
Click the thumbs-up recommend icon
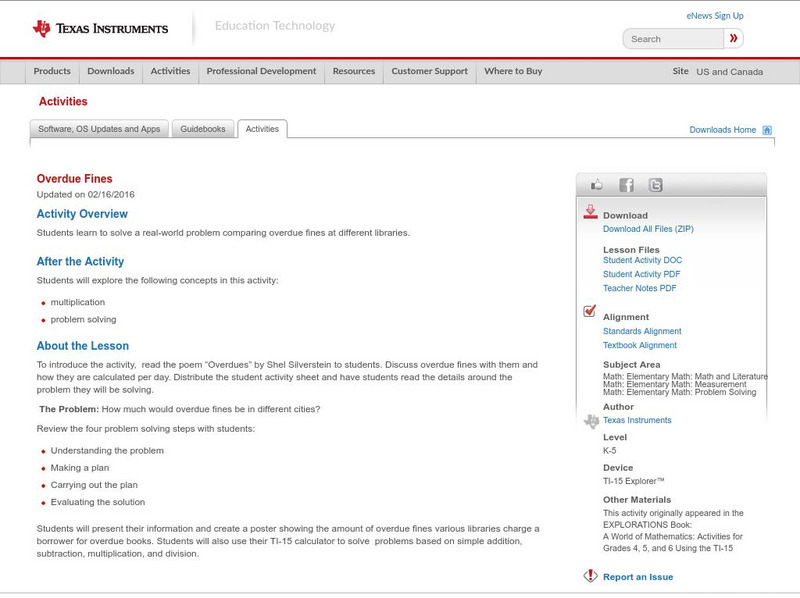click(x=597, y=184)
